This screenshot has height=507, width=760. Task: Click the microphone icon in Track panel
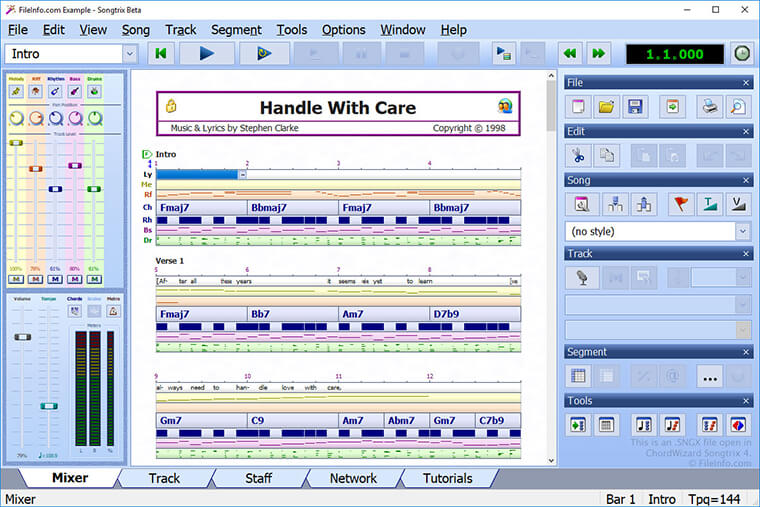coord(578,277)
